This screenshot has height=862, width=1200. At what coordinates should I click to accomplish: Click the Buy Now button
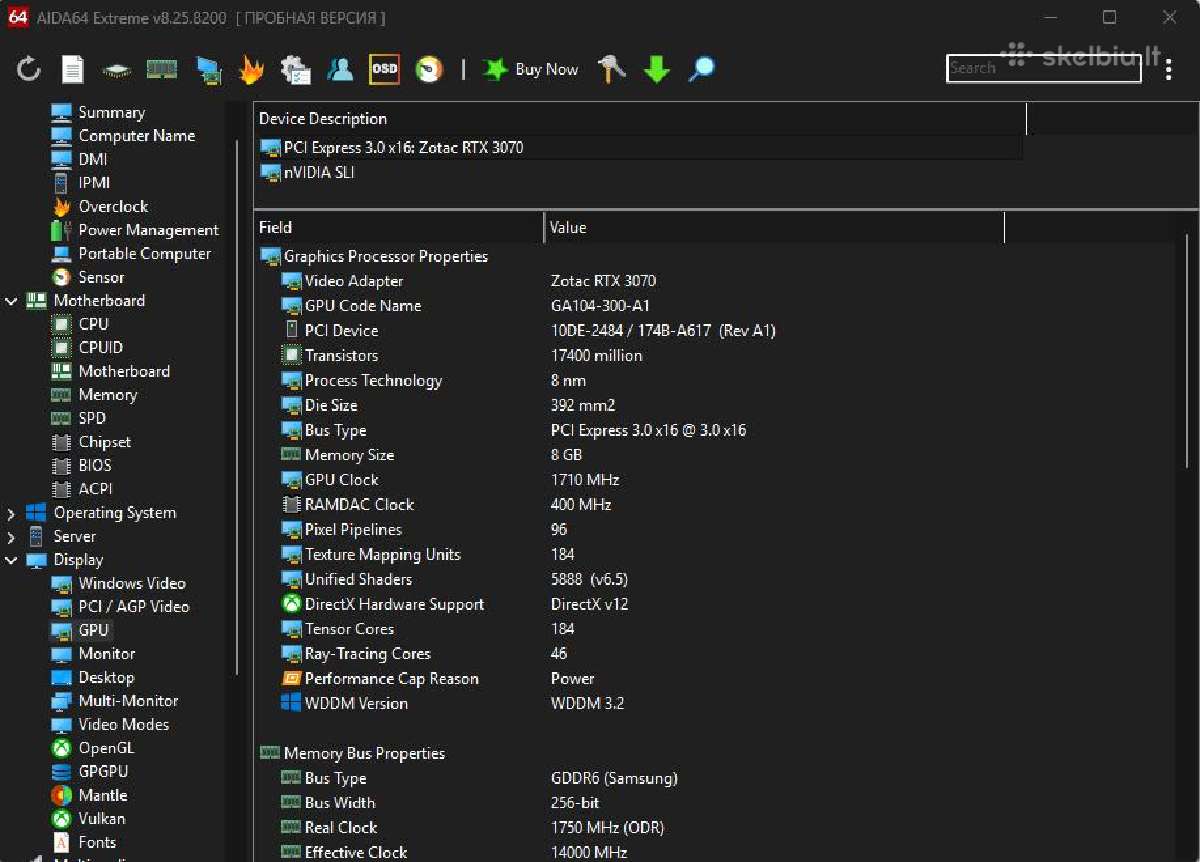531,69
